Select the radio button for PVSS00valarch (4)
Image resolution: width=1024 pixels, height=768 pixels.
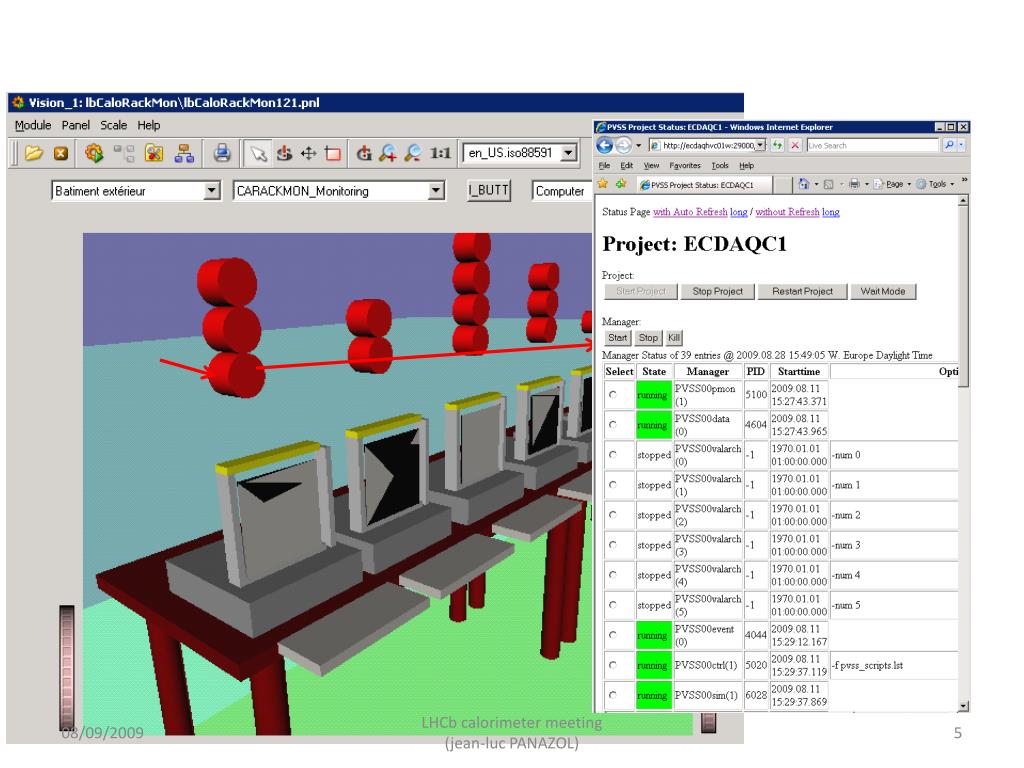pyautogui.click(x=613, y=575)
